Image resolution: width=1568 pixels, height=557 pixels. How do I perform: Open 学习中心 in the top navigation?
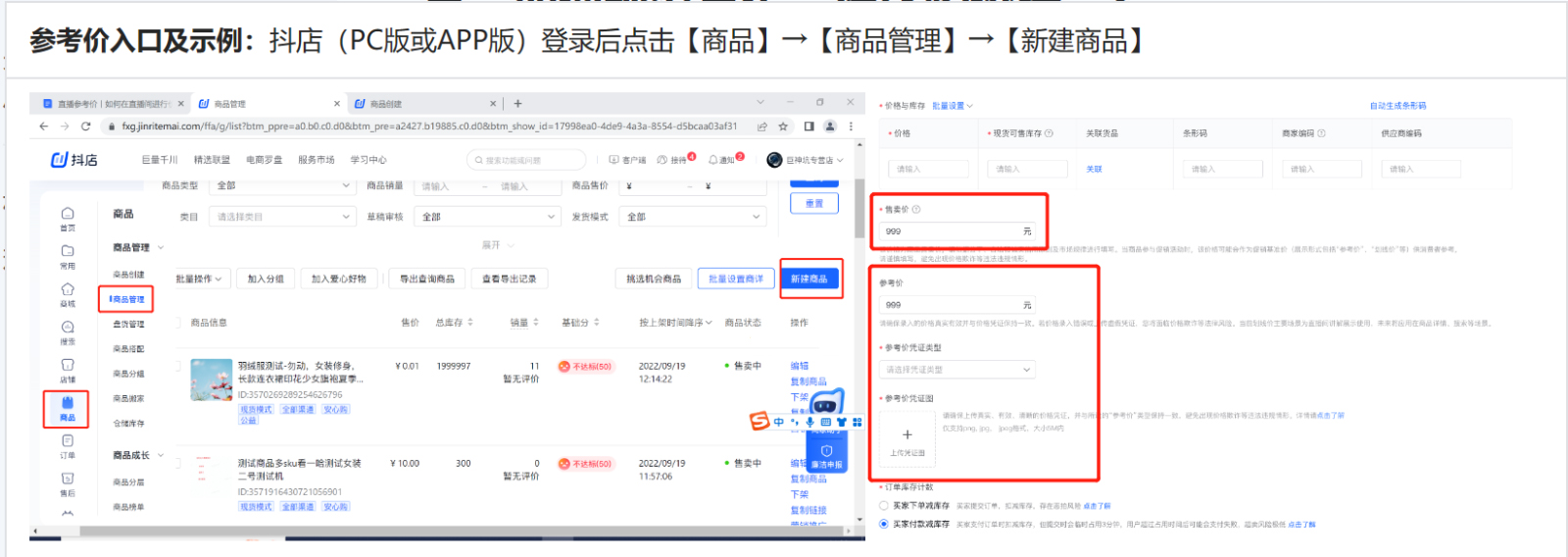368,160
